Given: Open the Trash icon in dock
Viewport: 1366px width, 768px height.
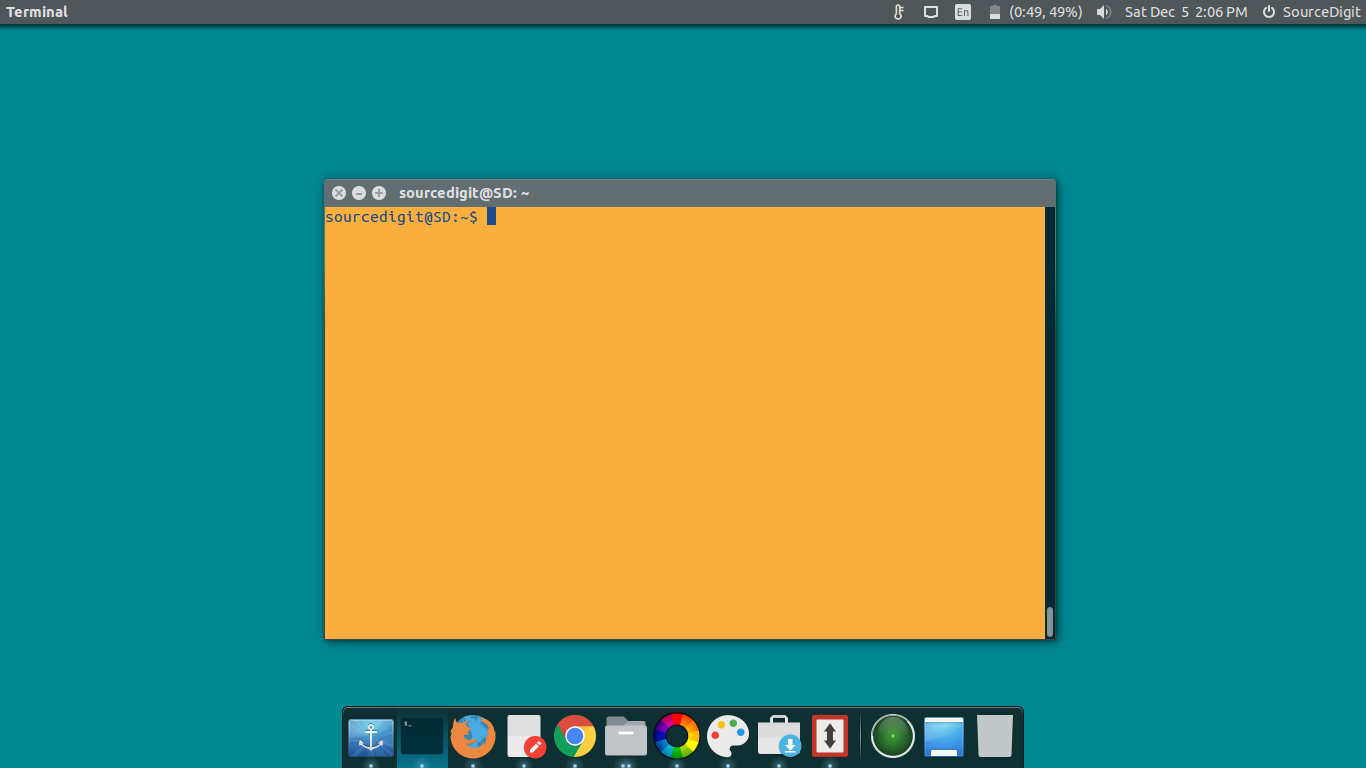Looking at the screenshot, I should [995, 737].
